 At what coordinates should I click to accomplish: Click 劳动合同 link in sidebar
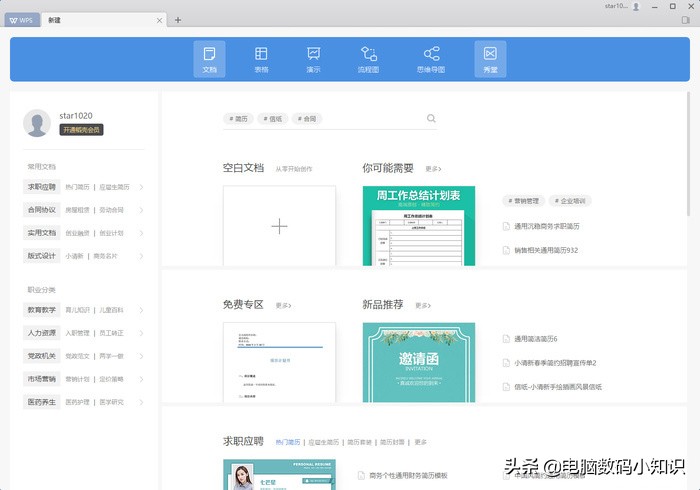[x=111, y=210]
